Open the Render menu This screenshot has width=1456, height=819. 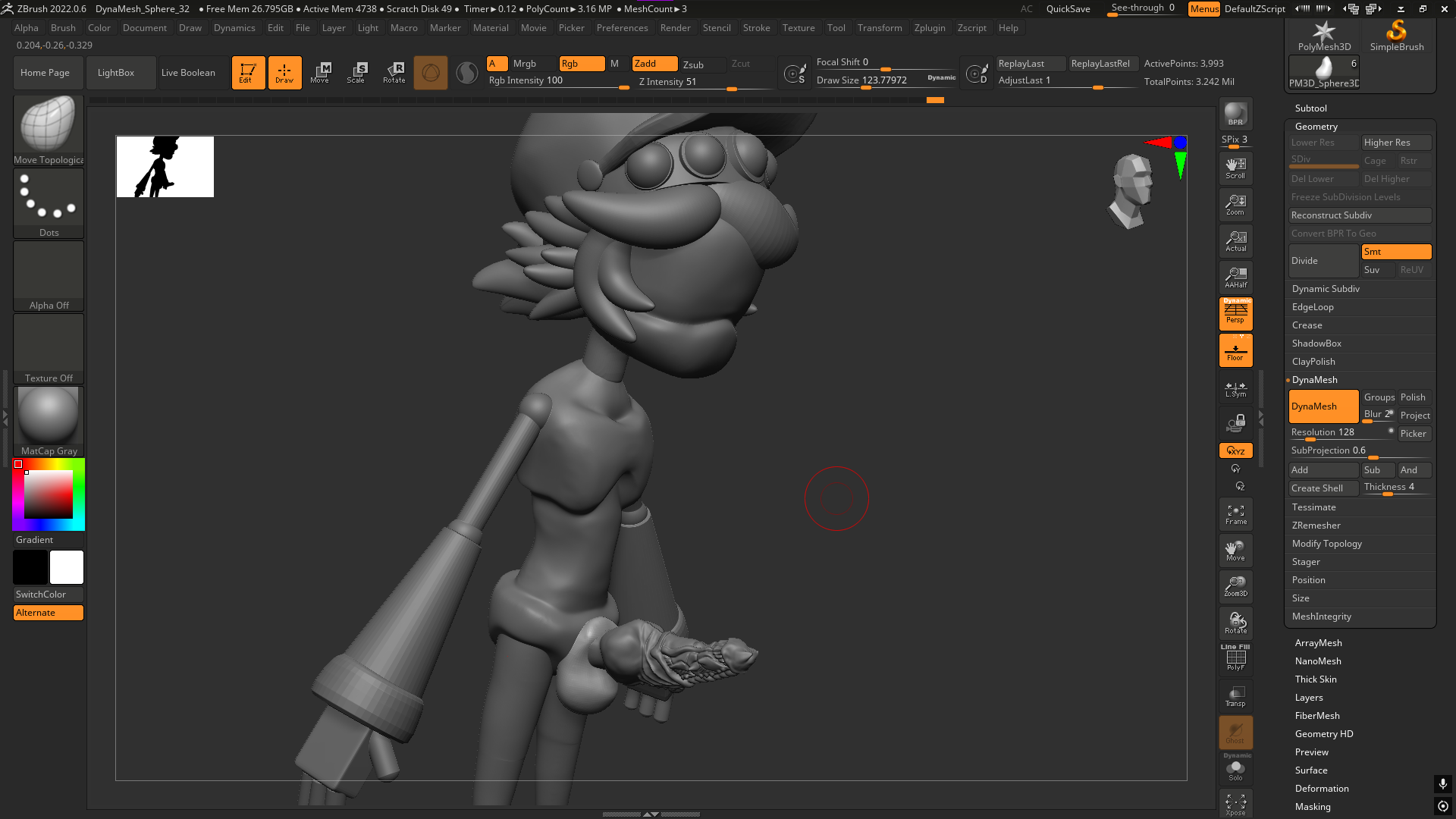675,28
